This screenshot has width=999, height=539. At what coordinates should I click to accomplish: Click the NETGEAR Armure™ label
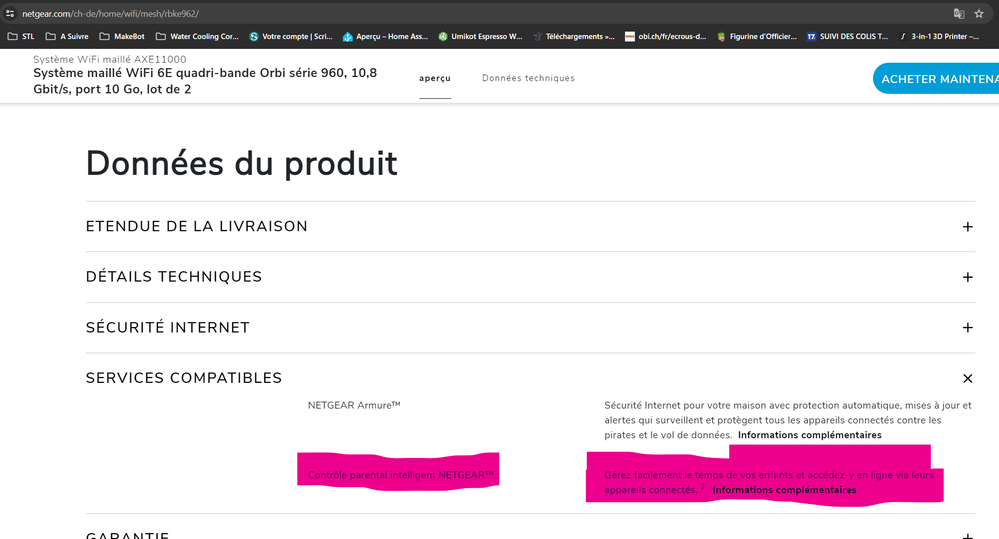coord(354,405)
